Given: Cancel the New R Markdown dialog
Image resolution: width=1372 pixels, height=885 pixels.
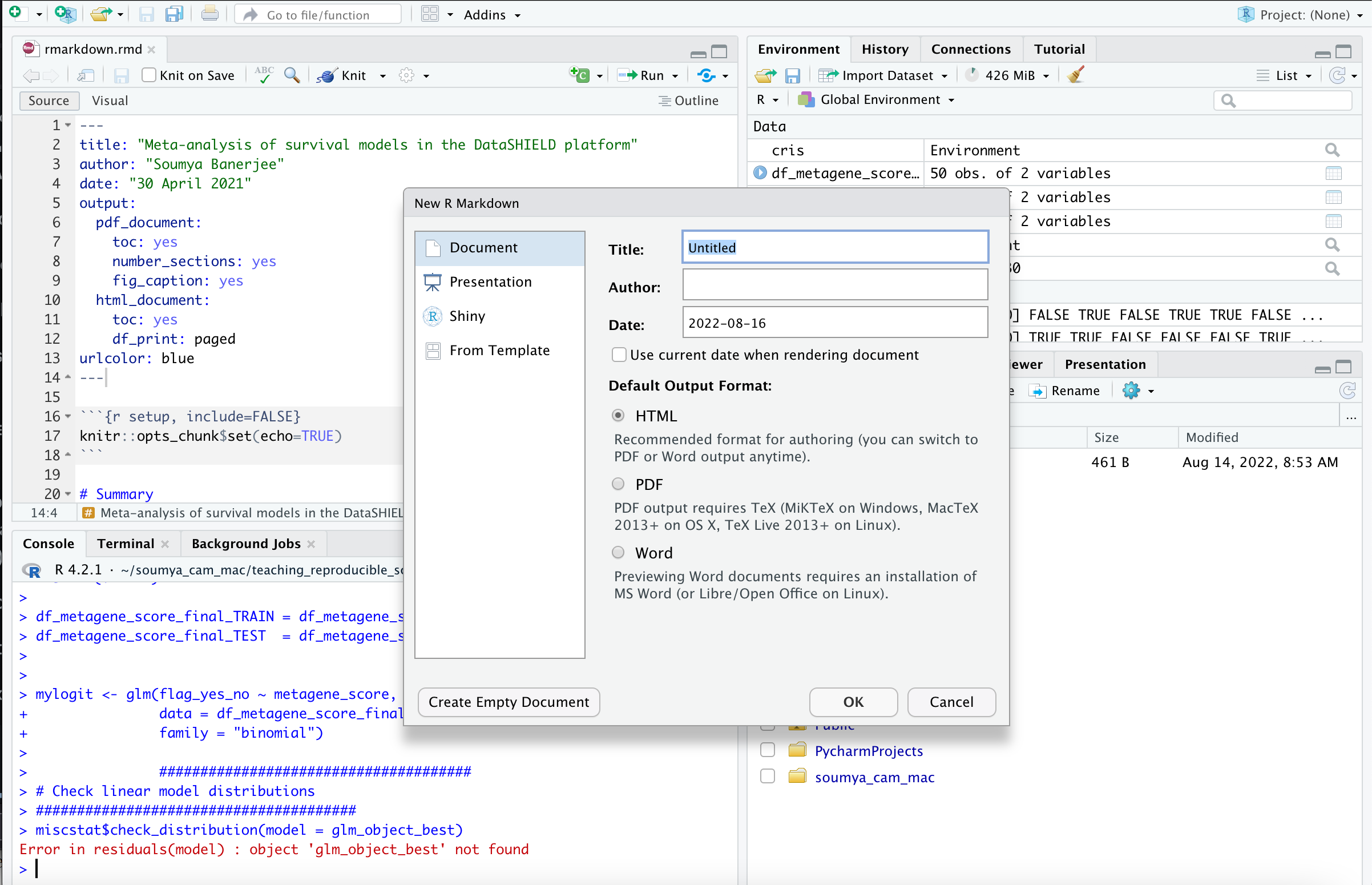Looking at the screenshot, I should tap(951, 702).
